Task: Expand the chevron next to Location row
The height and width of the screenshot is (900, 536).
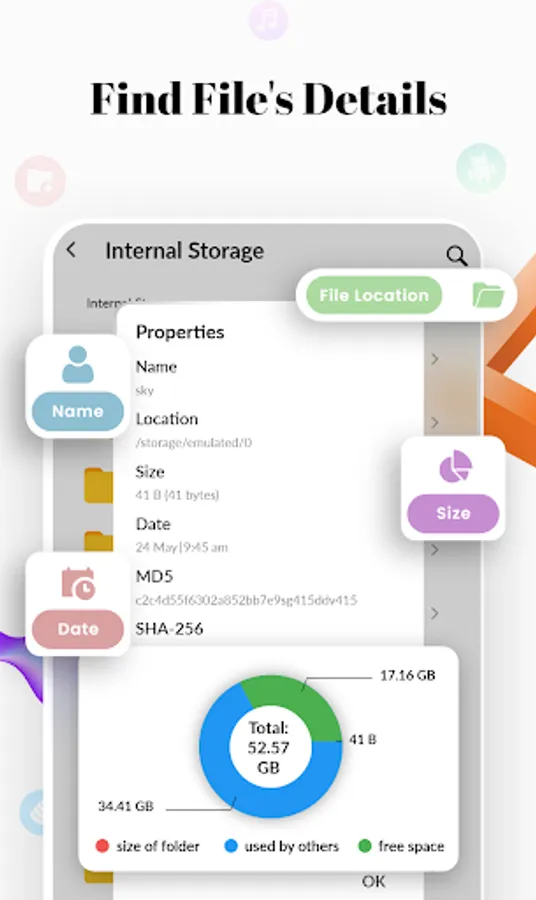Action: point(434,422)
